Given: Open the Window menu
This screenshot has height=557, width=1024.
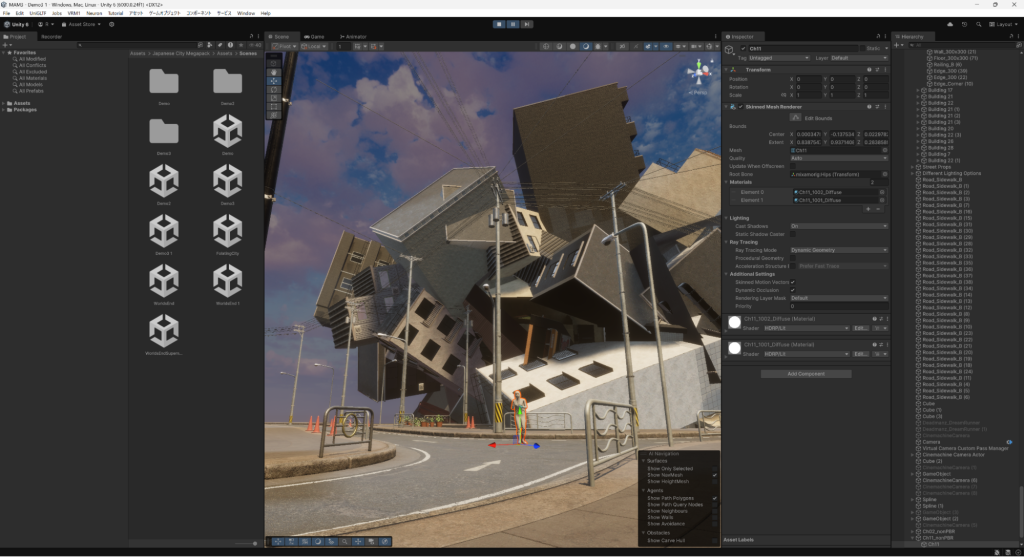Looking at the screenshot, I should coord(245,13).
